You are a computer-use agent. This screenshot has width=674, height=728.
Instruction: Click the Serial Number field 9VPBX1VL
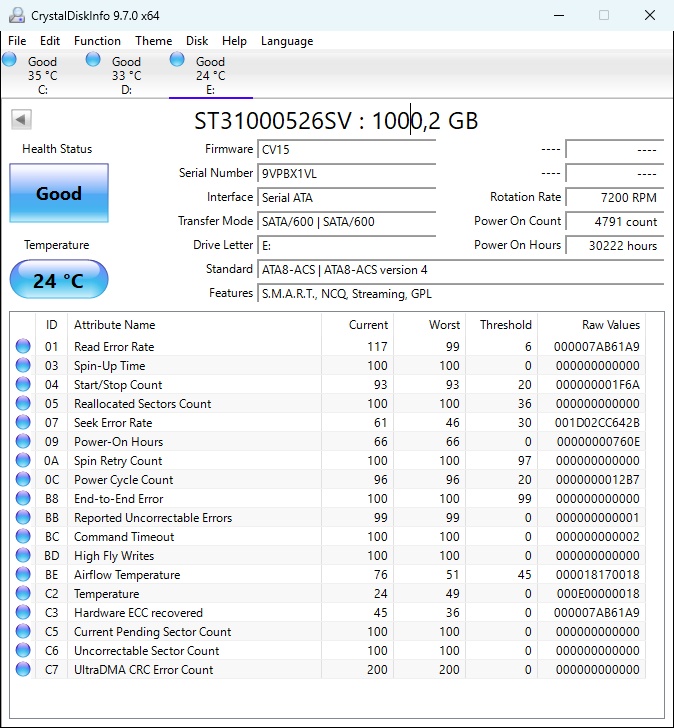(346, 174)
